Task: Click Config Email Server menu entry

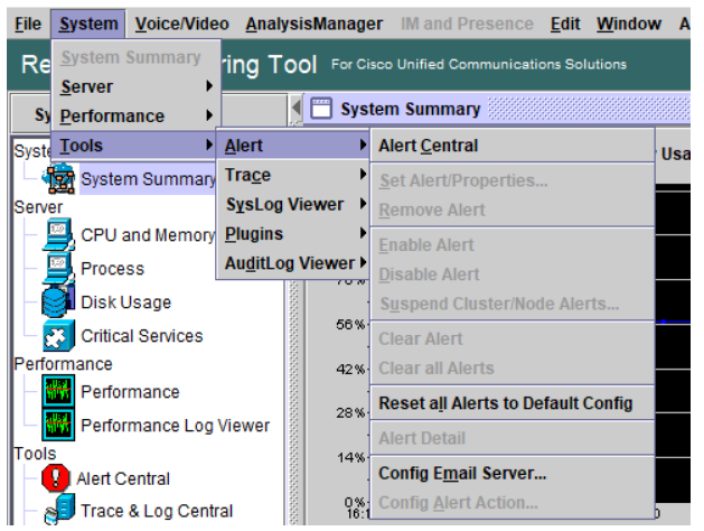Action: click(x=462, y=473)
